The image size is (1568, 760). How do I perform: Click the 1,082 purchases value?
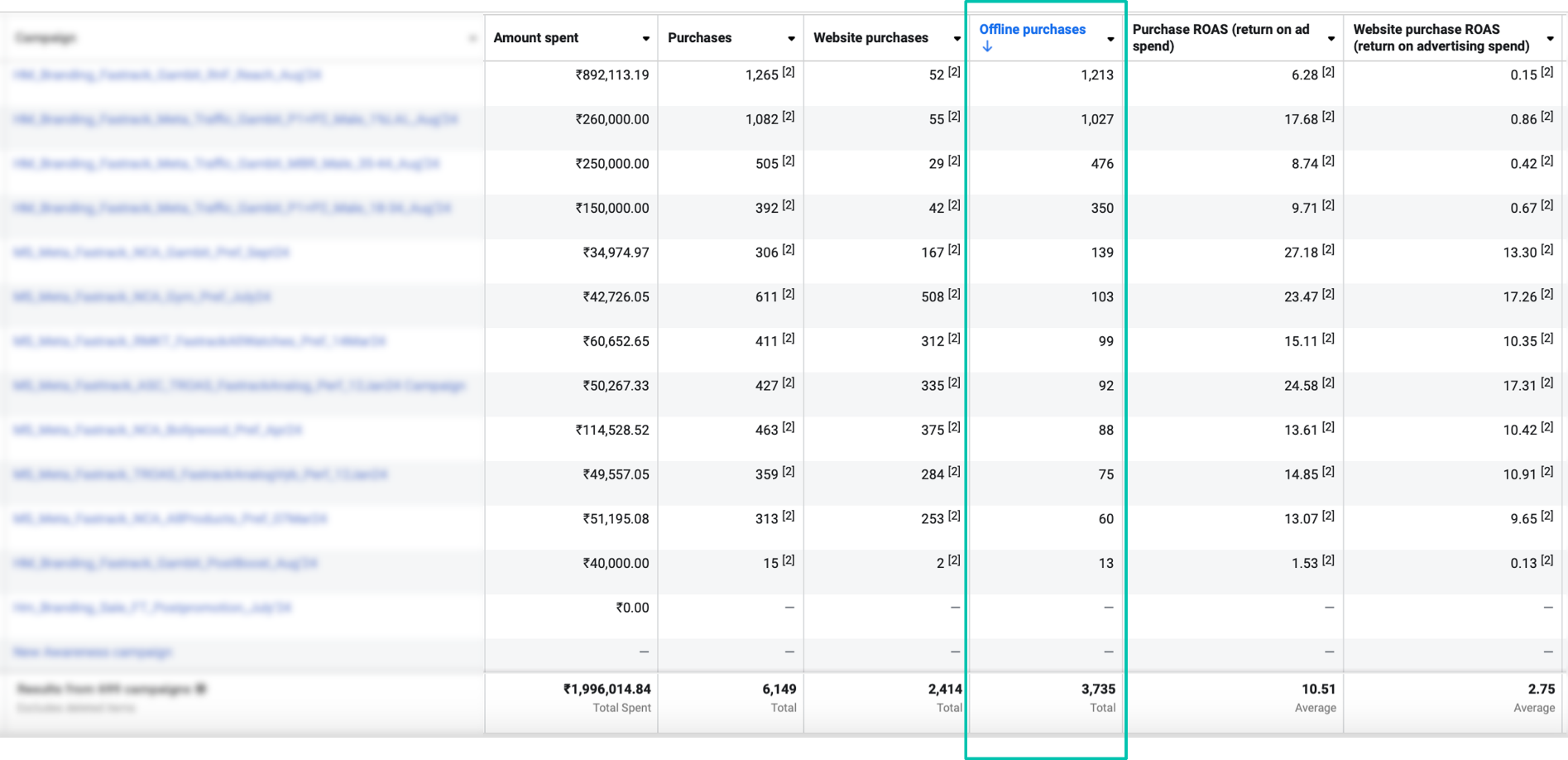(762, 119)
